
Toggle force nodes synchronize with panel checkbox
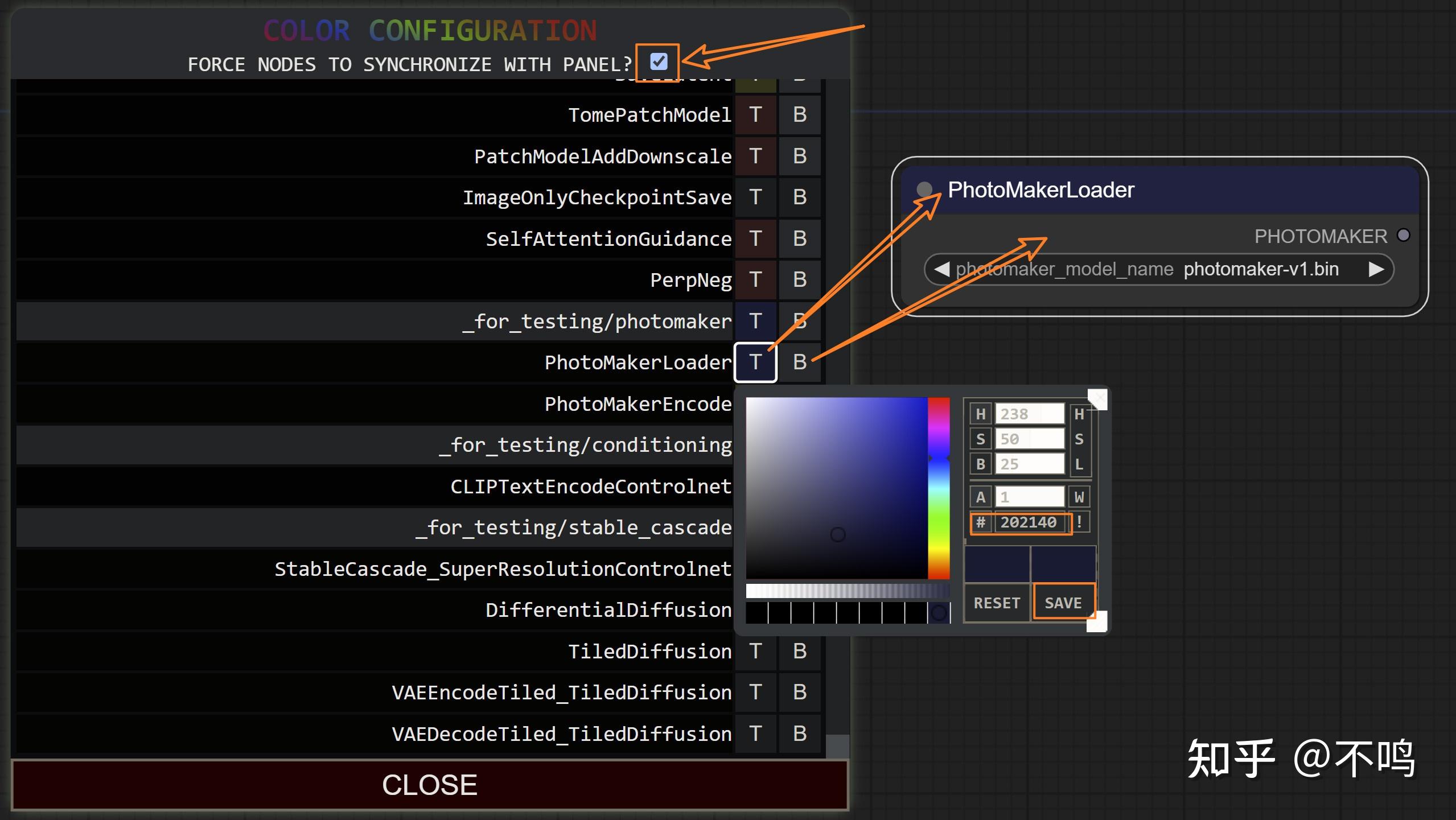tap(659, 61)
